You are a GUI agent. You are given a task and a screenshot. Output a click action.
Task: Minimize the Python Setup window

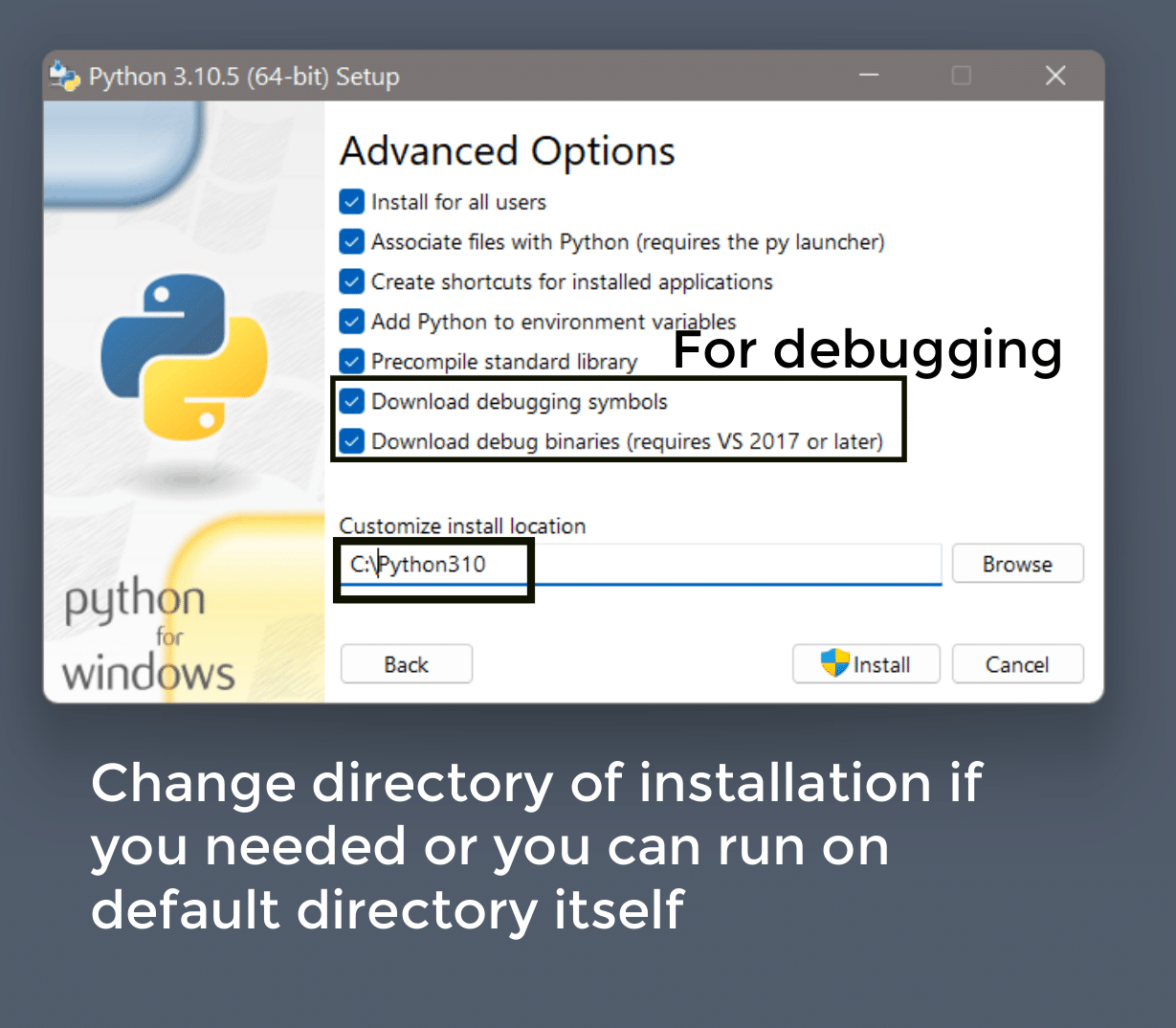(x=869, y=76)
